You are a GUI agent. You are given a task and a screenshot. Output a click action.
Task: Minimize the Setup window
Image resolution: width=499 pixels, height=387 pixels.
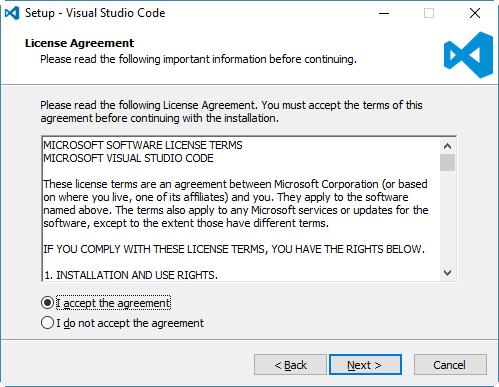(x=384, y=13)
